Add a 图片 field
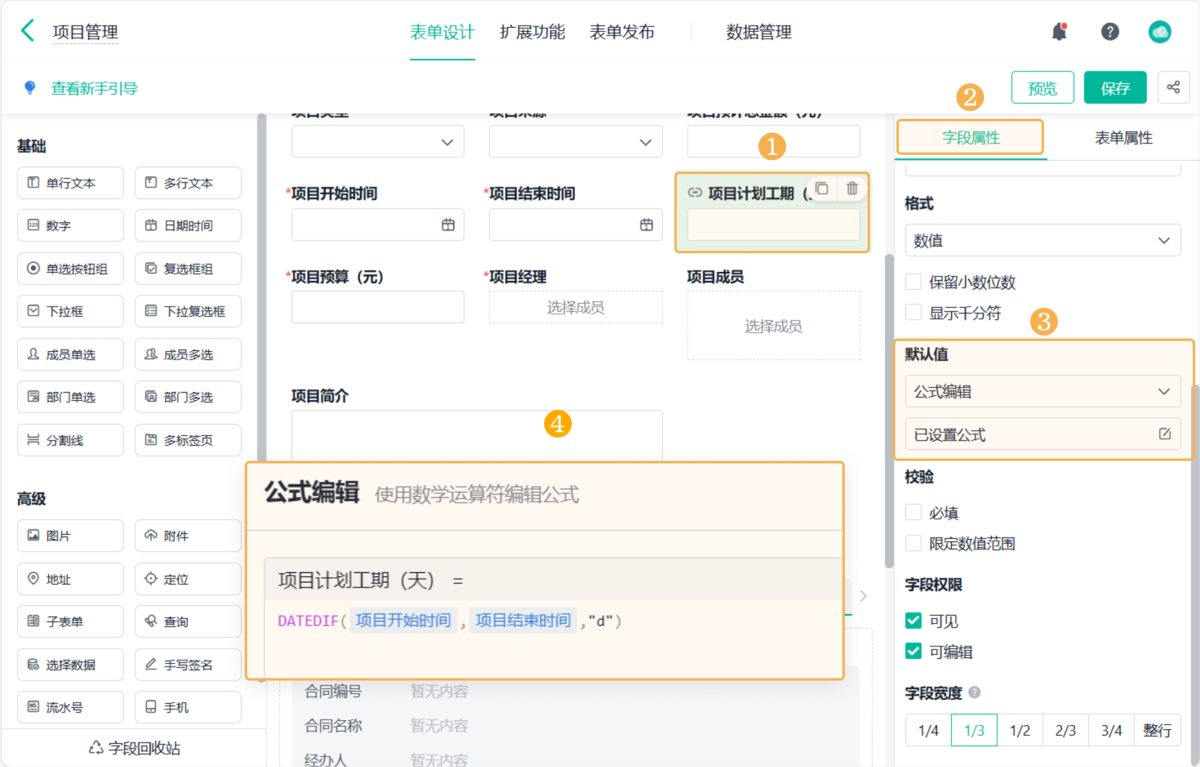This screenshot has height=767, width=1200. [x=70, y=536]
